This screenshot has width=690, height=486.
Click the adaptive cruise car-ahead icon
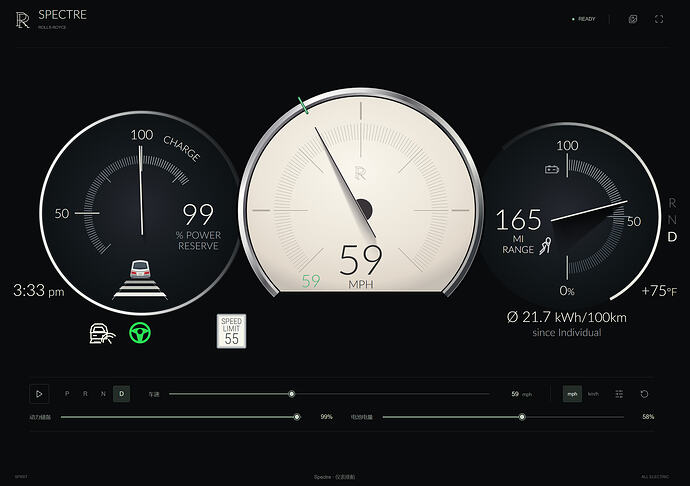pyautogui.click(x=140, y=280)
